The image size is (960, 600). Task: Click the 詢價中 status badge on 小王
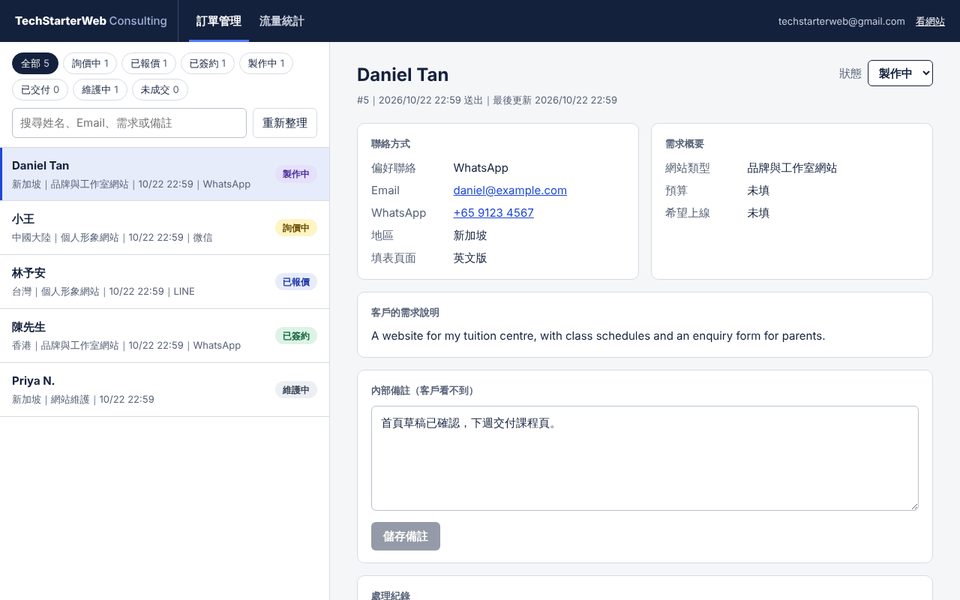click(x=296, y=228)
